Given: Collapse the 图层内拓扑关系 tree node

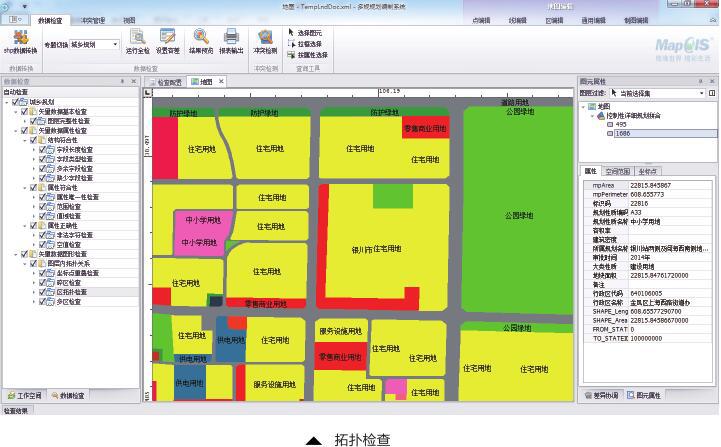Looking at the screenshot, I should pos(25,264).
